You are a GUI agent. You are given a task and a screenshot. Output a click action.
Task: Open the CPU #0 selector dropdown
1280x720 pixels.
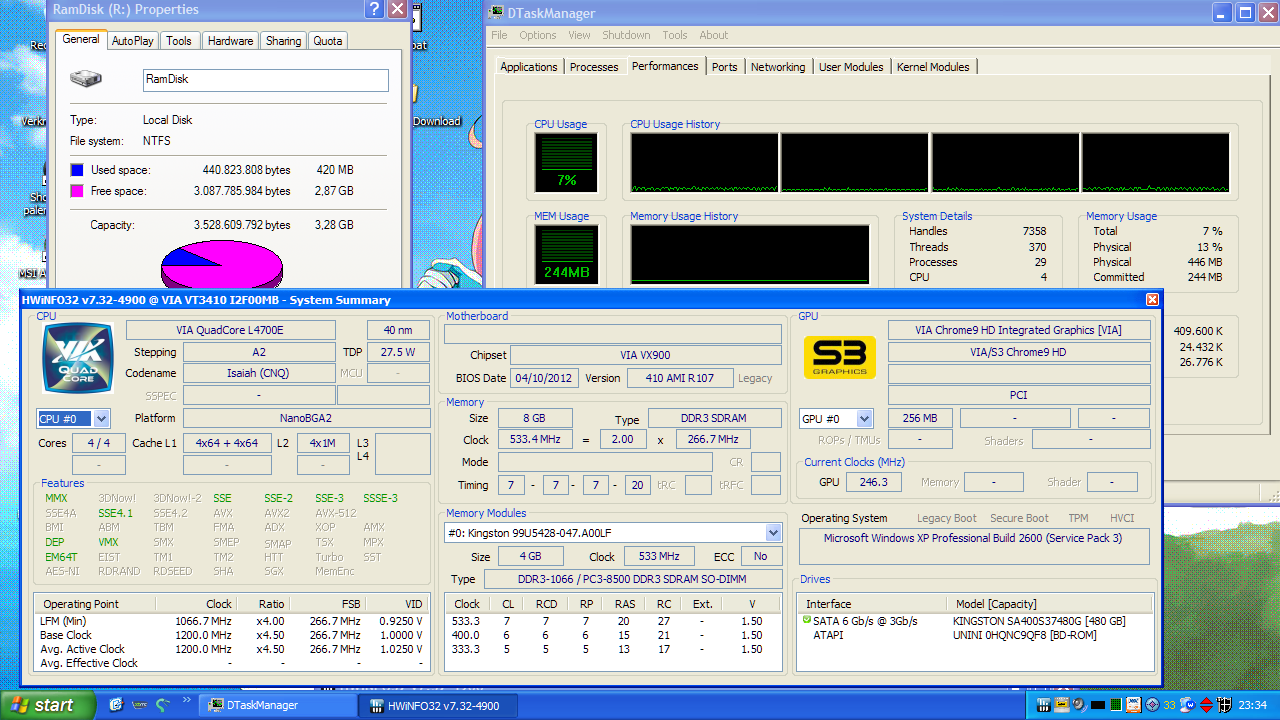pyautogui.click(x=102, y=419)
